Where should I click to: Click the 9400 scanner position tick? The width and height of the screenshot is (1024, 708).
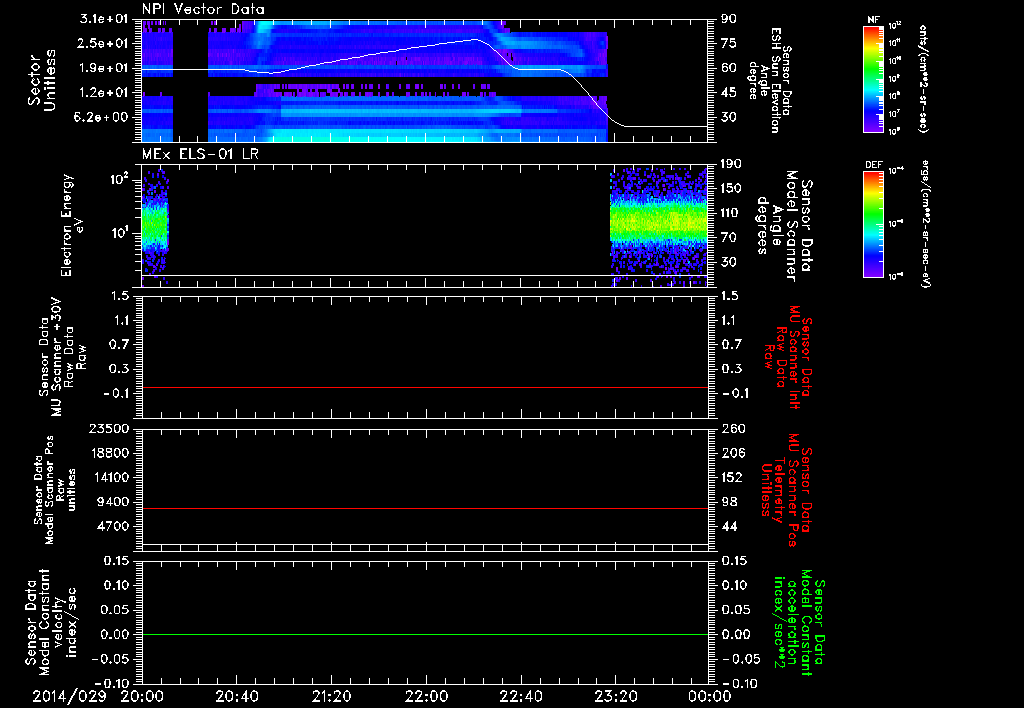click(x=114, y=502)
